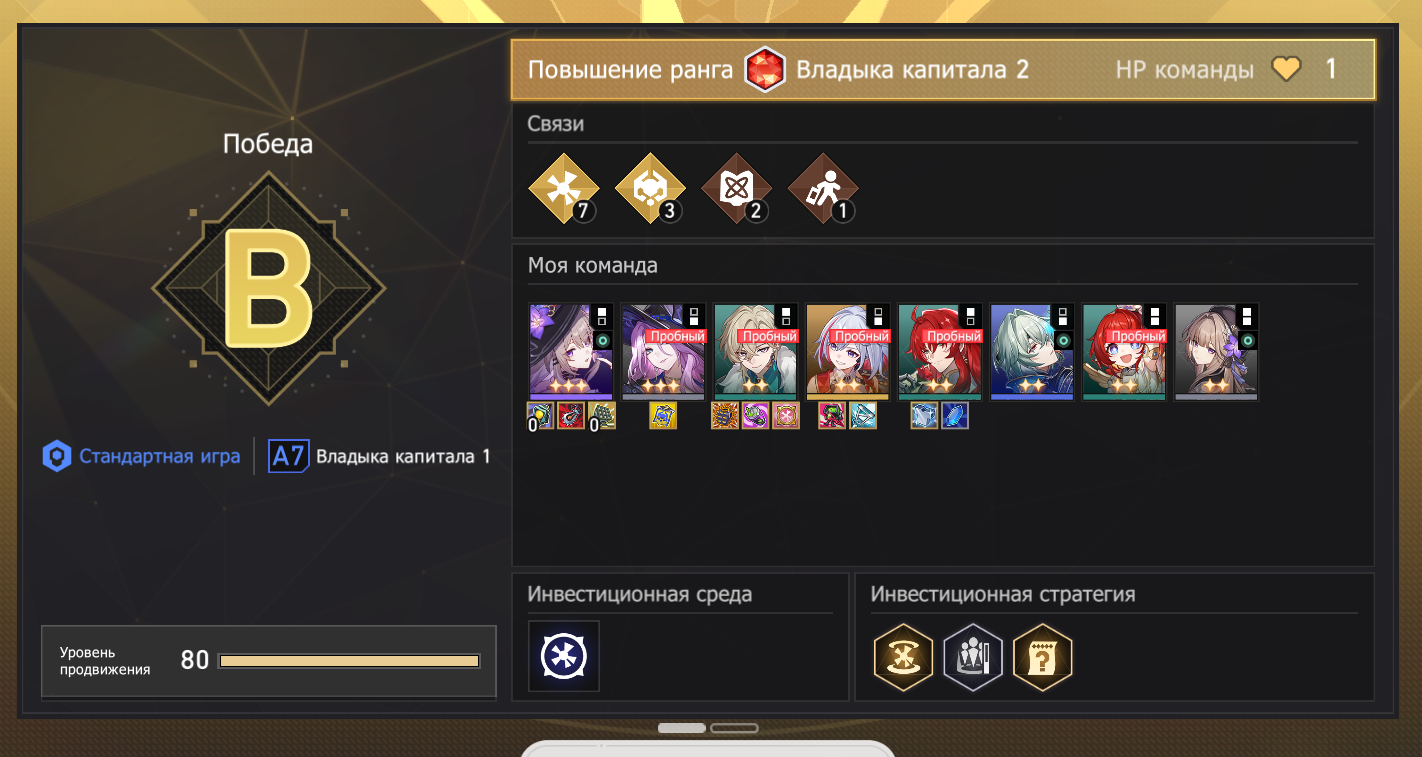Open the question-mark receipt strategy icon

coord(1043,657)
